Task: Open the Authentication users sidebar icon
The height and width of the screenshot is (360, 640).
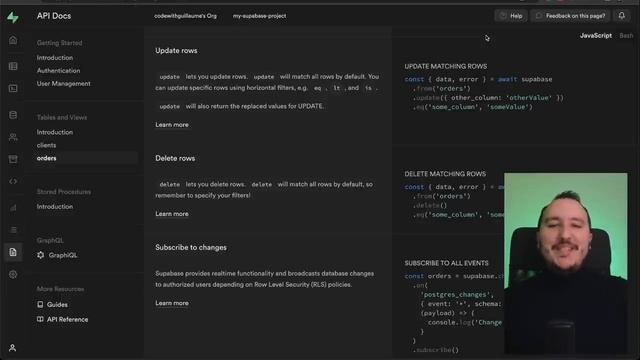Action: tap(13, 137)
